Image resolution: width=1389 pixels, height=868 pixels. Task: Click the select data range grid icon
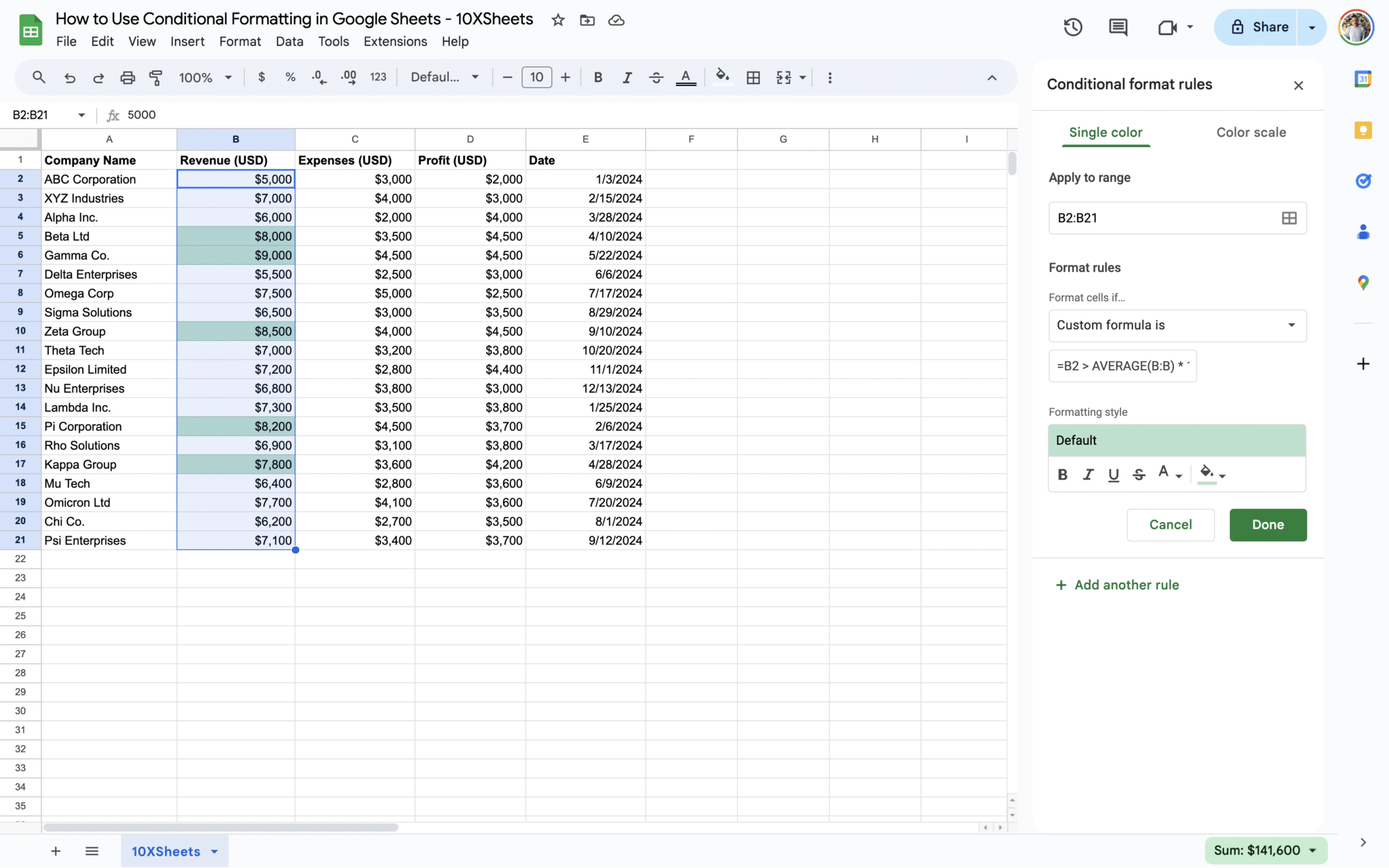1289,218
